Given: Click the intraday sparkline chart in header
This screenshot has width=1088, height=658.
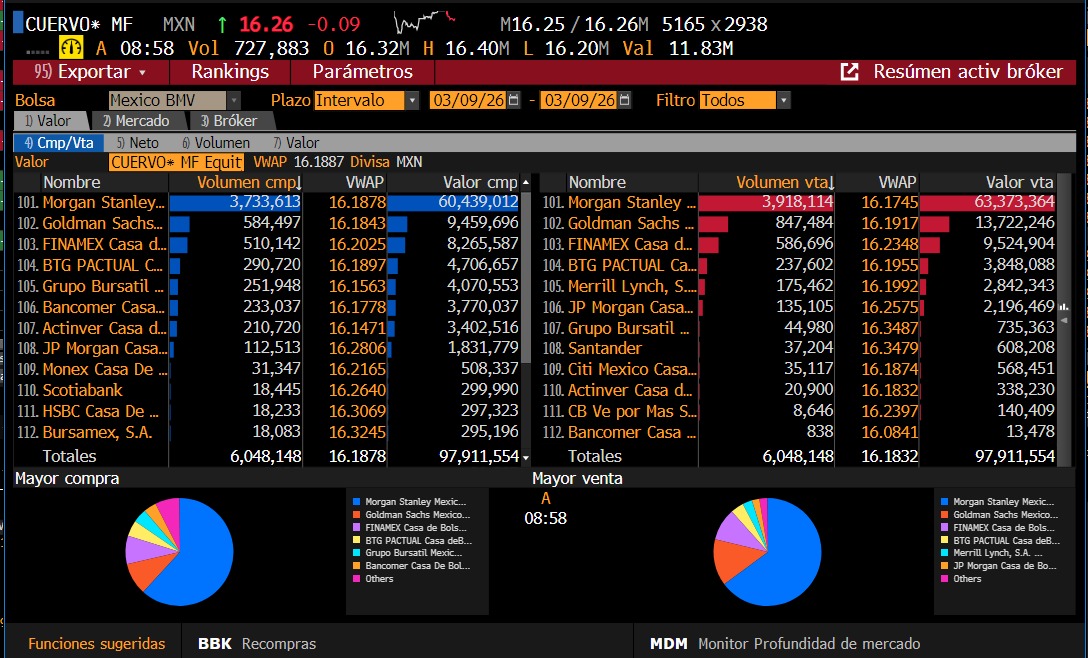Looking at the screenshot, I should click(x=424, y=22).
